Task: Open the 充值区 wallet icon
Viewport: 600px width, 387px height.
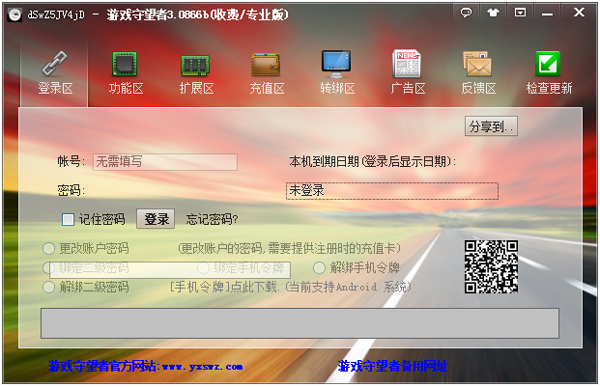Action: [x=266, y=64]
